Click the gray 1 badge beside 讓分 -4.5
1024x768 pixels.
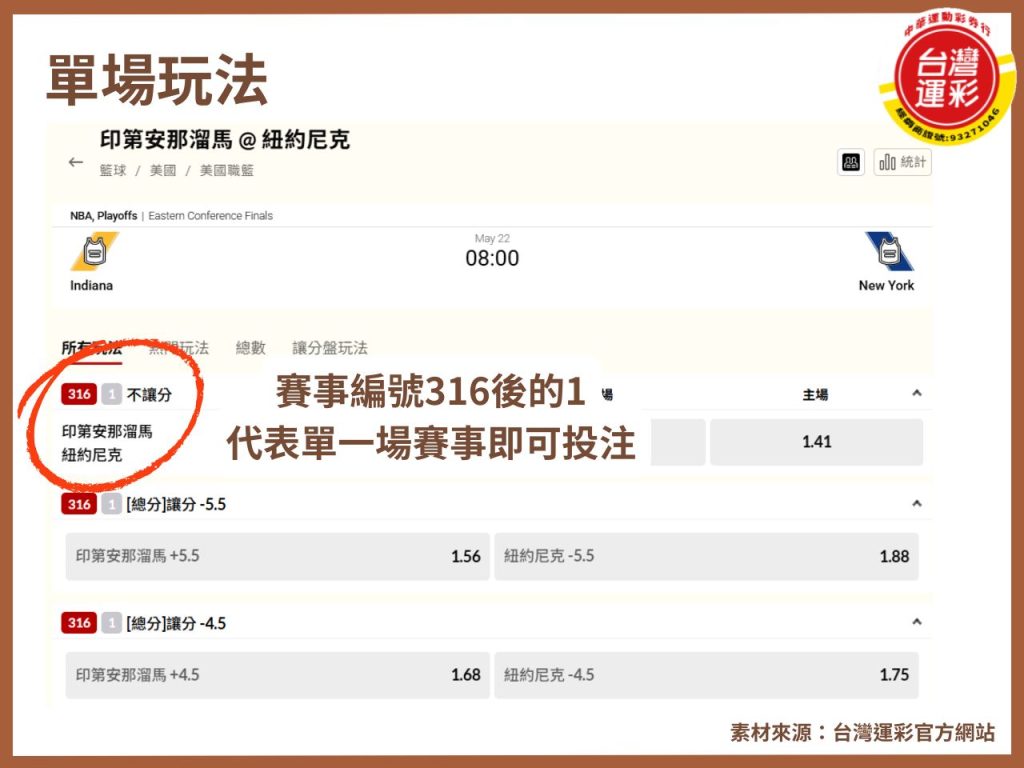(x=112, y=622)
